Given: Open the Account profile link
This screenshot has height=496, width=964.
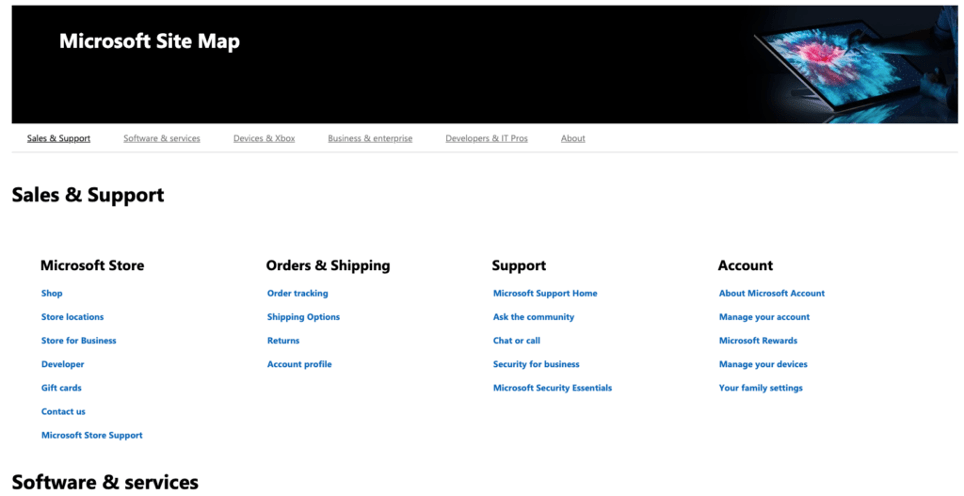Looking at the screenshot, I should point(299,364).
